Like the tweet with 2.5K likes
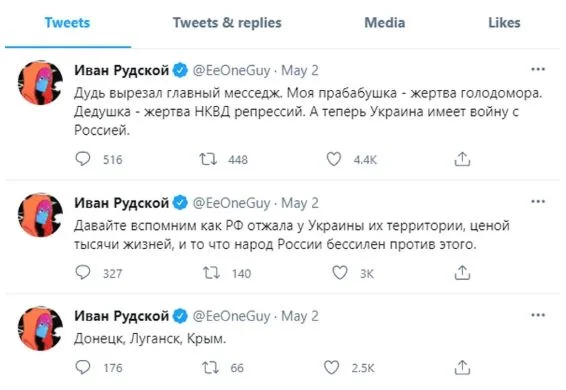The image size is (566, 390). [x=331, y=367]
